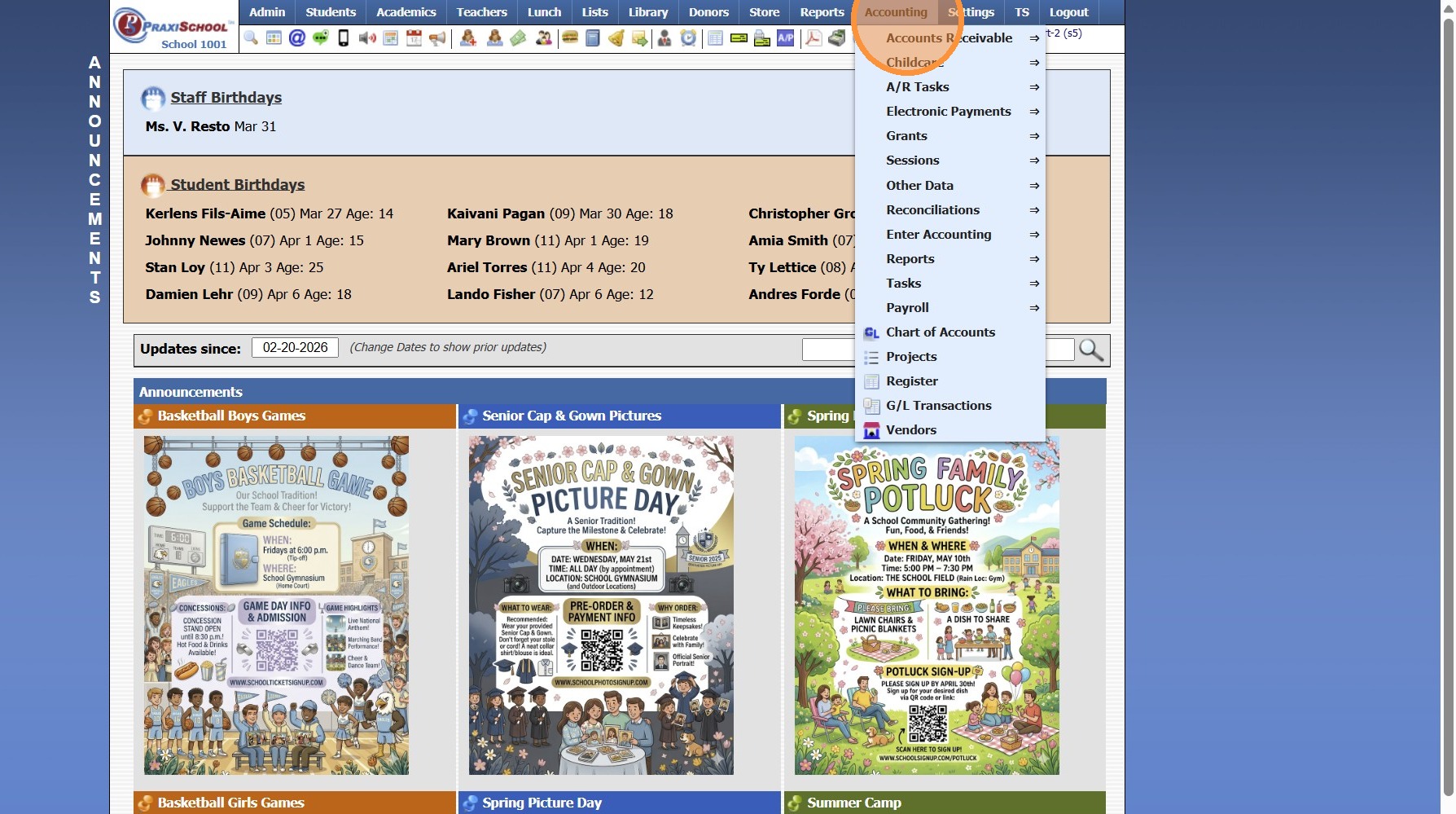The width and height of the screenshot is (1456, 814).
Task: Open the Teachers menu
Action: coord(482,12)
